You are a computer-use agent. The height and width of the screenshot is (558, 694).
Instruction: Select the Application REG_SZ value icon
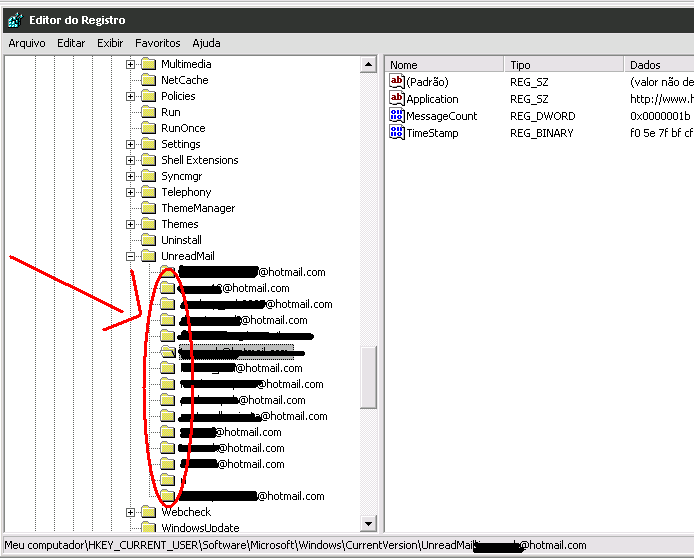click(x=397, y=99)
